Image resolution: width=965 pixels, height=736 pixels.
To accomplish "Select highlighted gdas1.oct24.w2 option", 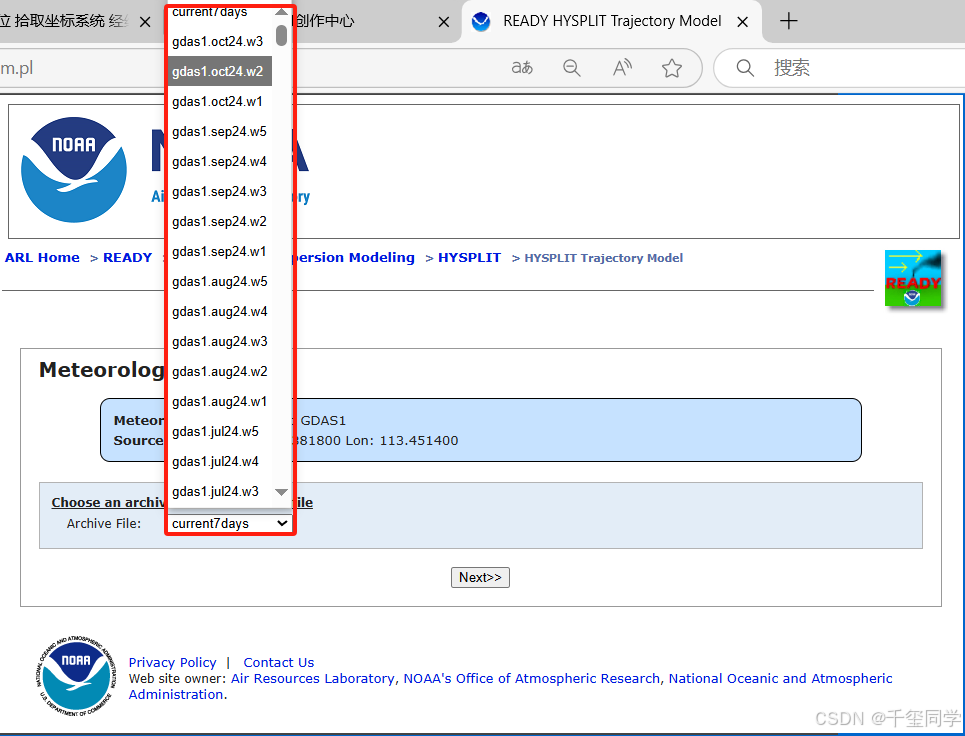I will (220, 71).
